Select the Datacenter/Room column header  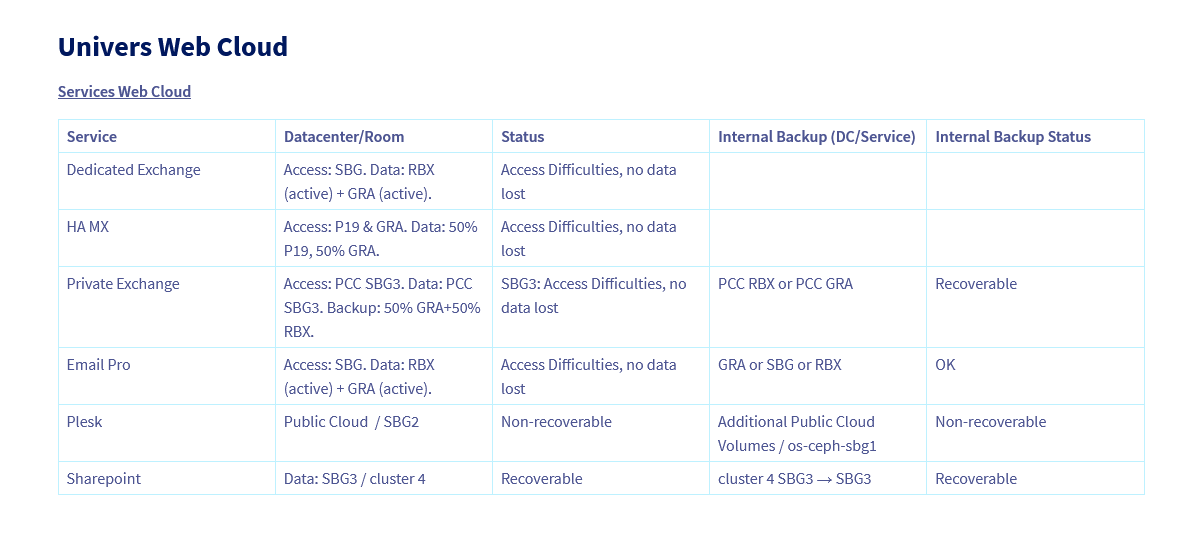click(343, 136)
